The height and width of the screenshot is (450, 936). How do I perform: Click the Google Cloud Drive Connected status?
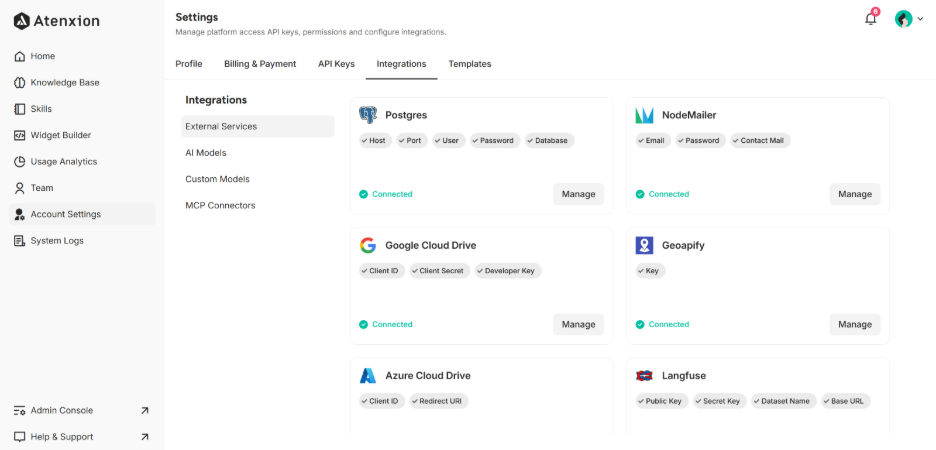[x=386, y=325]
